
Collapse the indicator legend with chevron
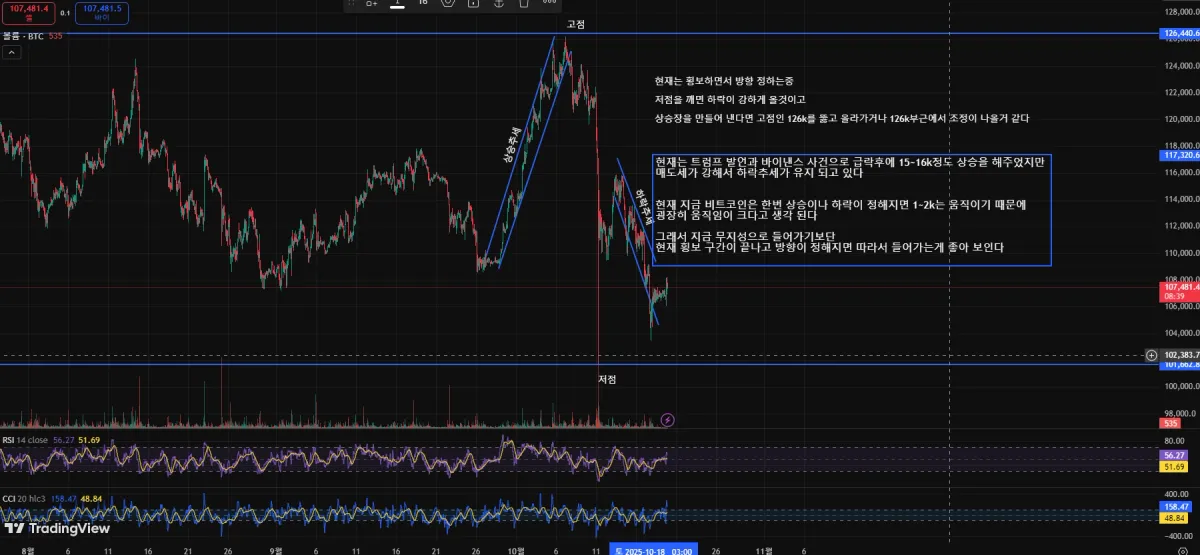(11, 52)
